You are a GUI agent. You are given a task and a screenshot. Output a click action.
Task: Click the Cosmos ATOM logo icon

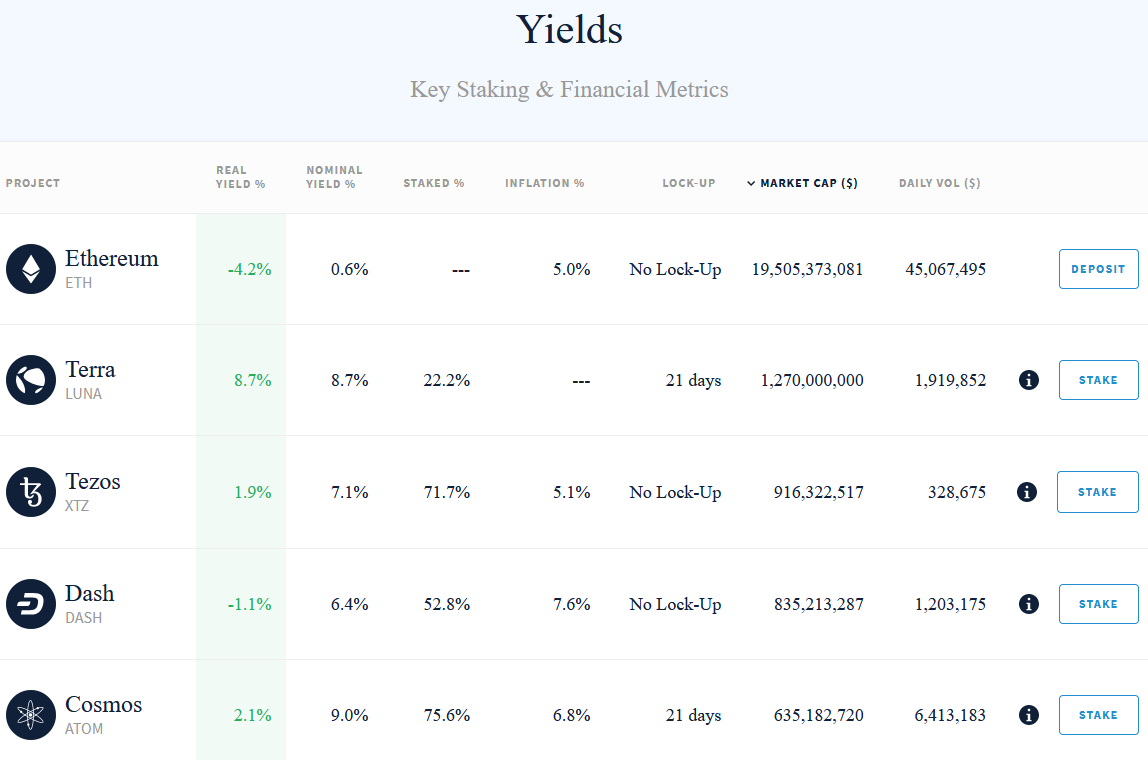pyautogui.click(x=31, y=715)
